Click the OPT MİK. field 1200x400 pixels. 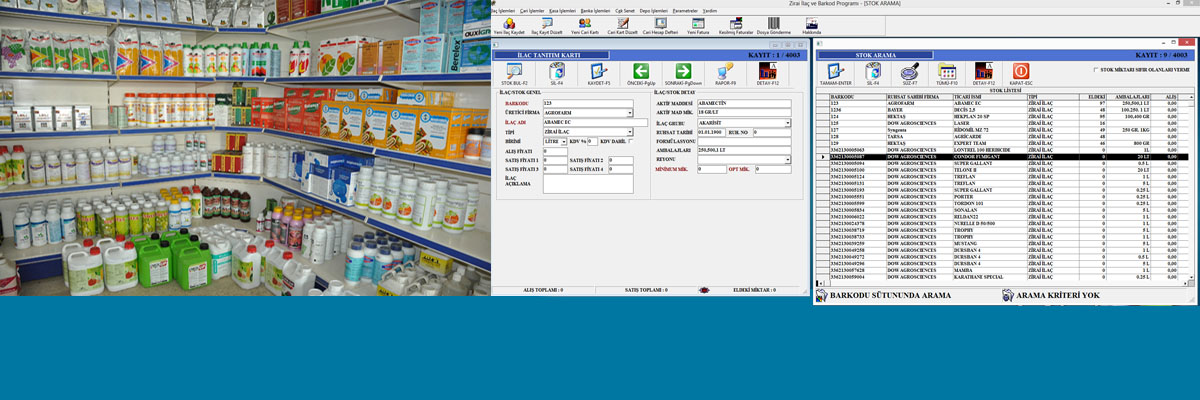coord(772,169)
